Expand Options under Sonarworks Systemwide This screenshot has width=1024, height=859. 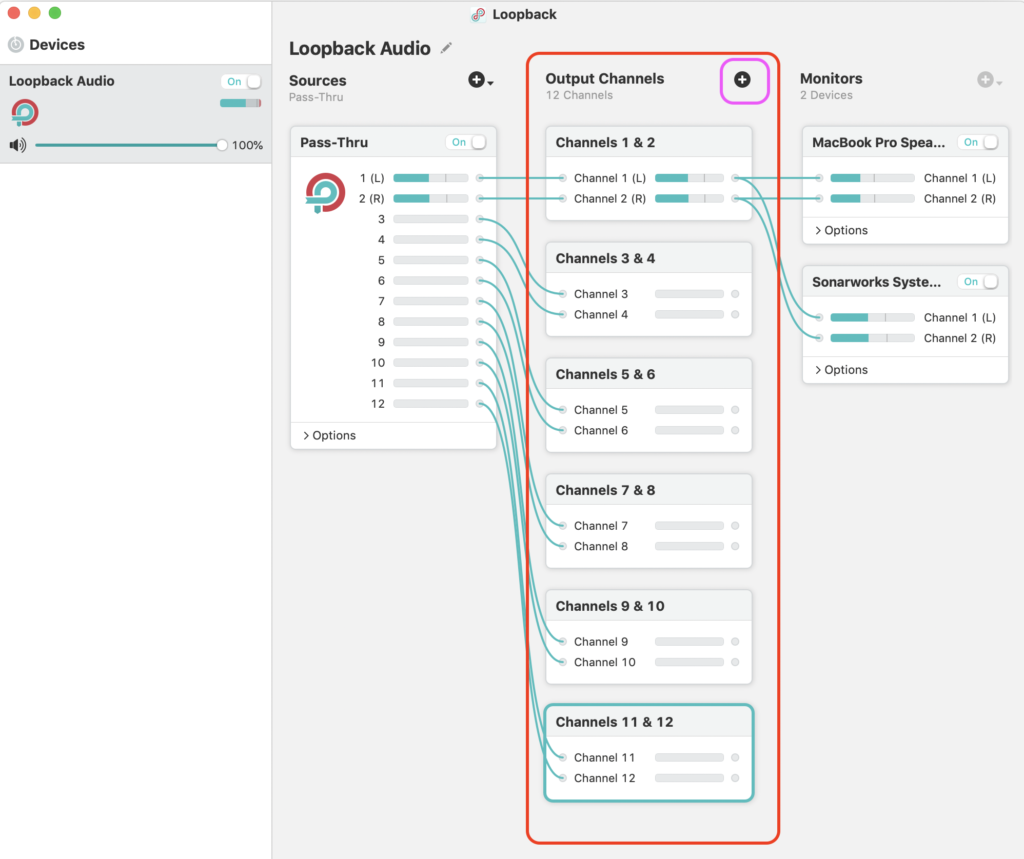841,370
